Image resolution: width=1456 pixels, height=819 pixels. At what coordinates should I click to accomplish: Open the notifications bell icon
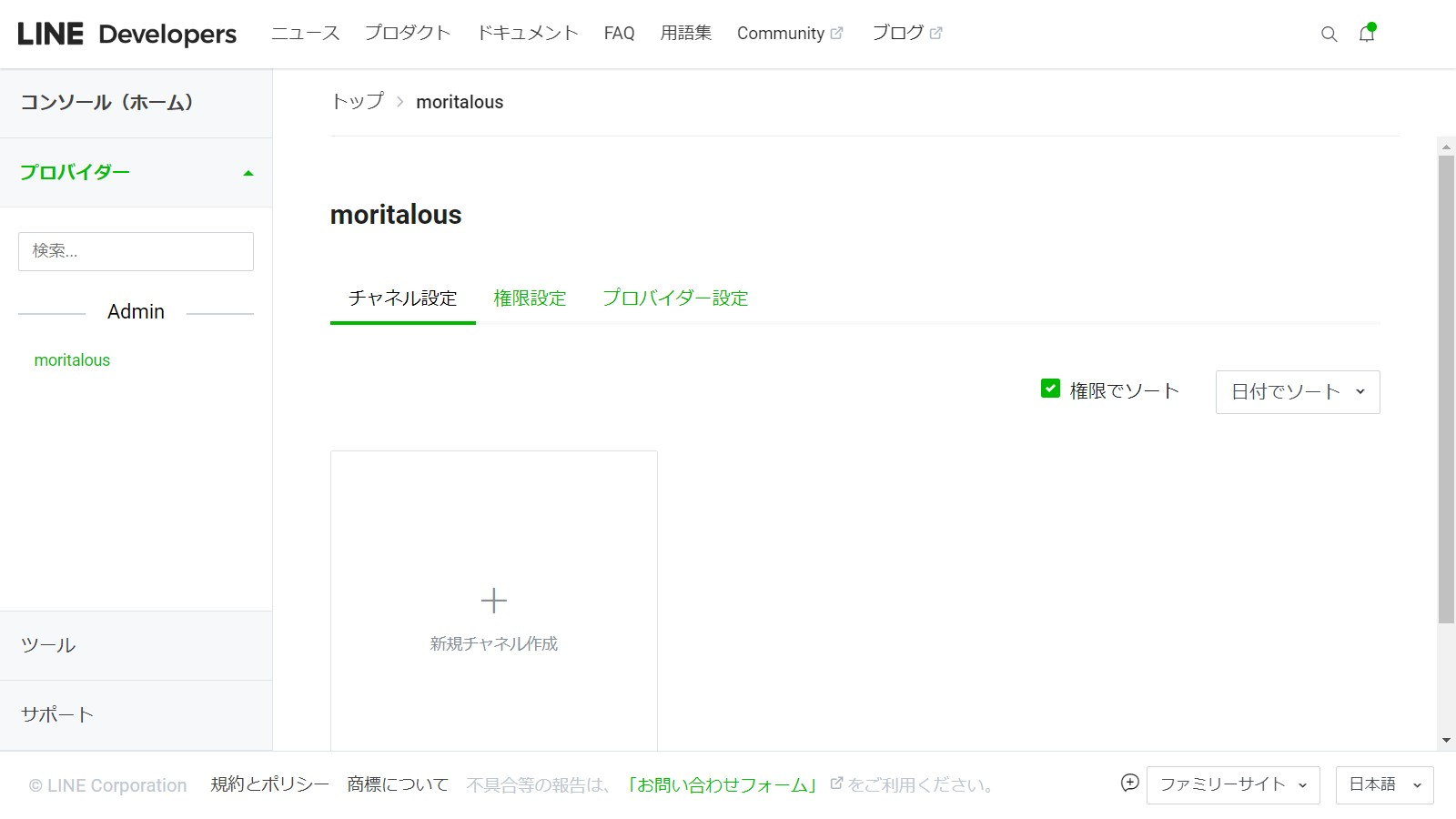tap(1366, 34)
